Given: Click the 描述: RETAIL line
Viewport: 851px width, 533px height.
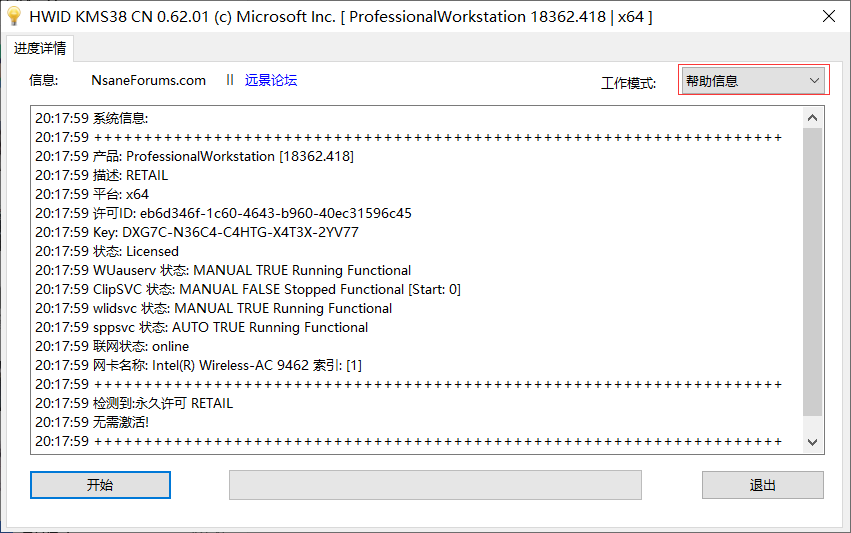Looking at the screenshot, I should click(x=101, y=175).
